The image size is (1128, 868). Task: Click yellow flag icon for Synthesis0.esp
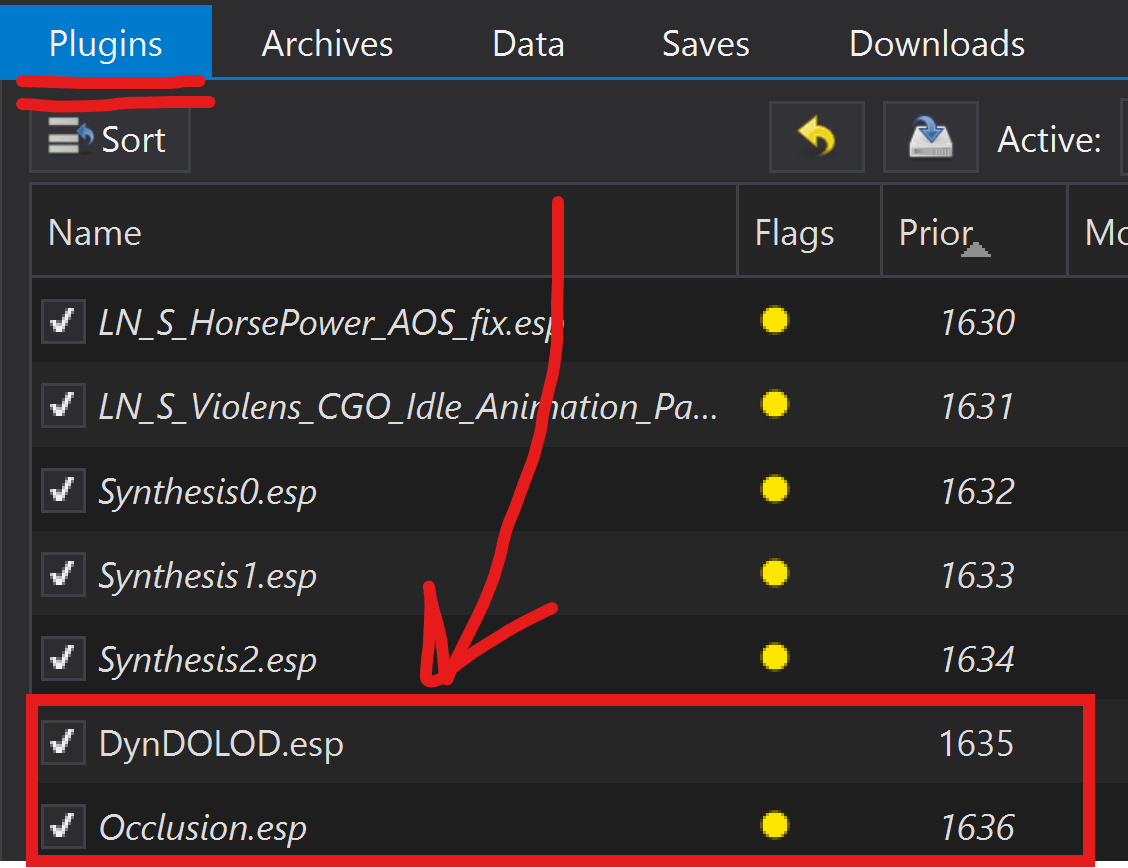(774, 490)
